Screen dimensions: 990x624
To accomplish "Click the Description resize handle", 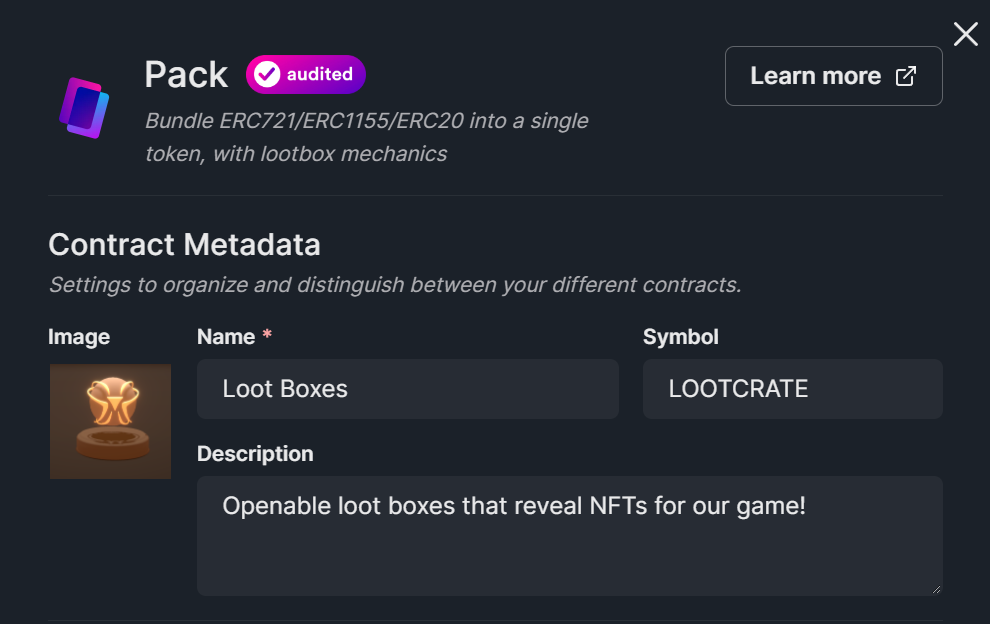I will pos(936,588).
